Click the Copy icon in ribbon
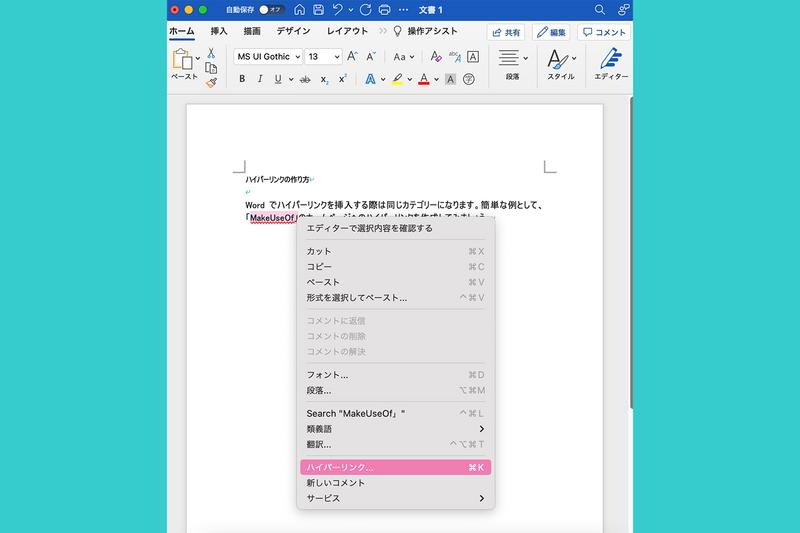800x533 pixels. pyautogui.click(x=211, y=68)
